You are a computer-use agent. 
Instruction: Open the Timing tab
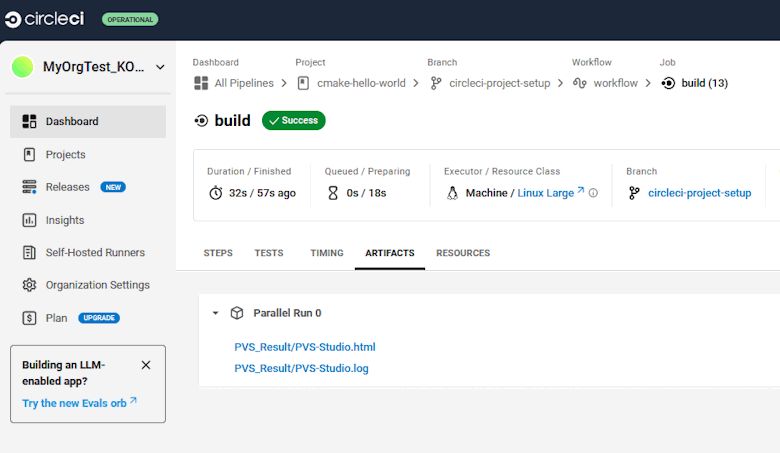326,253
